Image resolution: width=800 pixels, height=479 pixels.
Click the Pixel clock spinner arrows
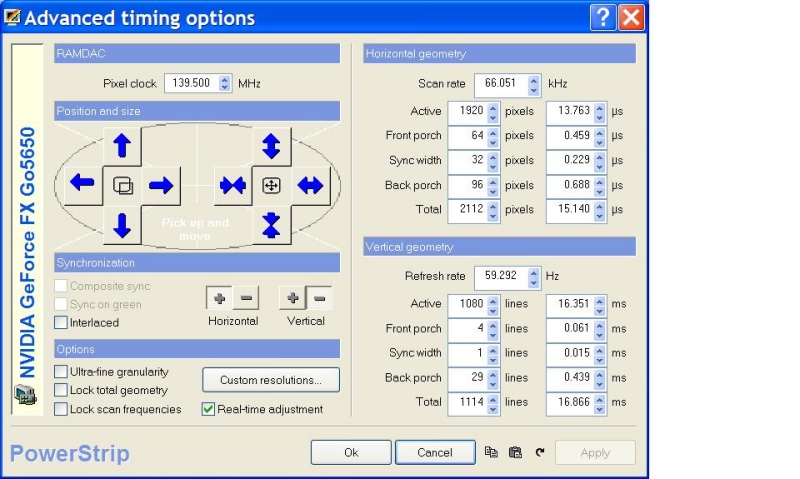pyautogui.click(x=224, y=83)
